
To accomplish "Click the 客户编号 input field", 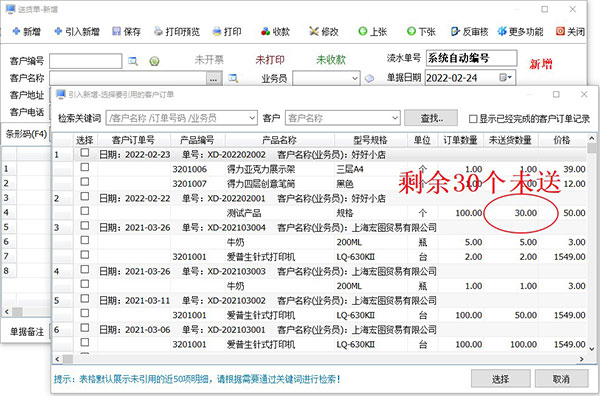I will 86,61.
